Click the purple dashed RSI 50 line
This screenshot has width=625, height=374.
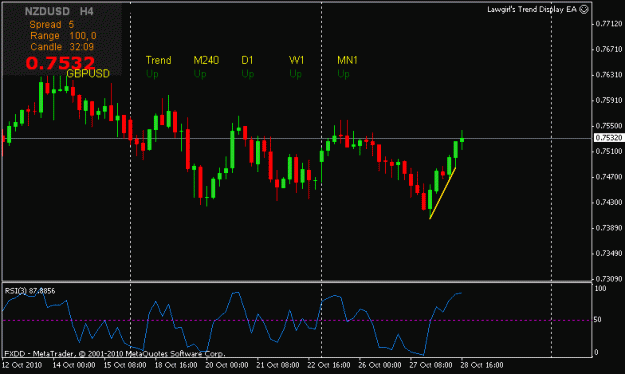297,320
